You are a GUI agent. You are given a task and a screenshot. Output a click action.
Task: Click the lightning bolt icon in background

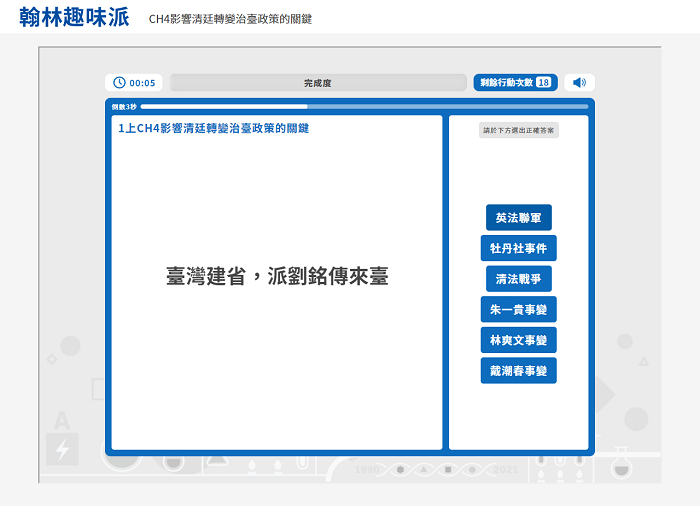click(x=62, y=450)
